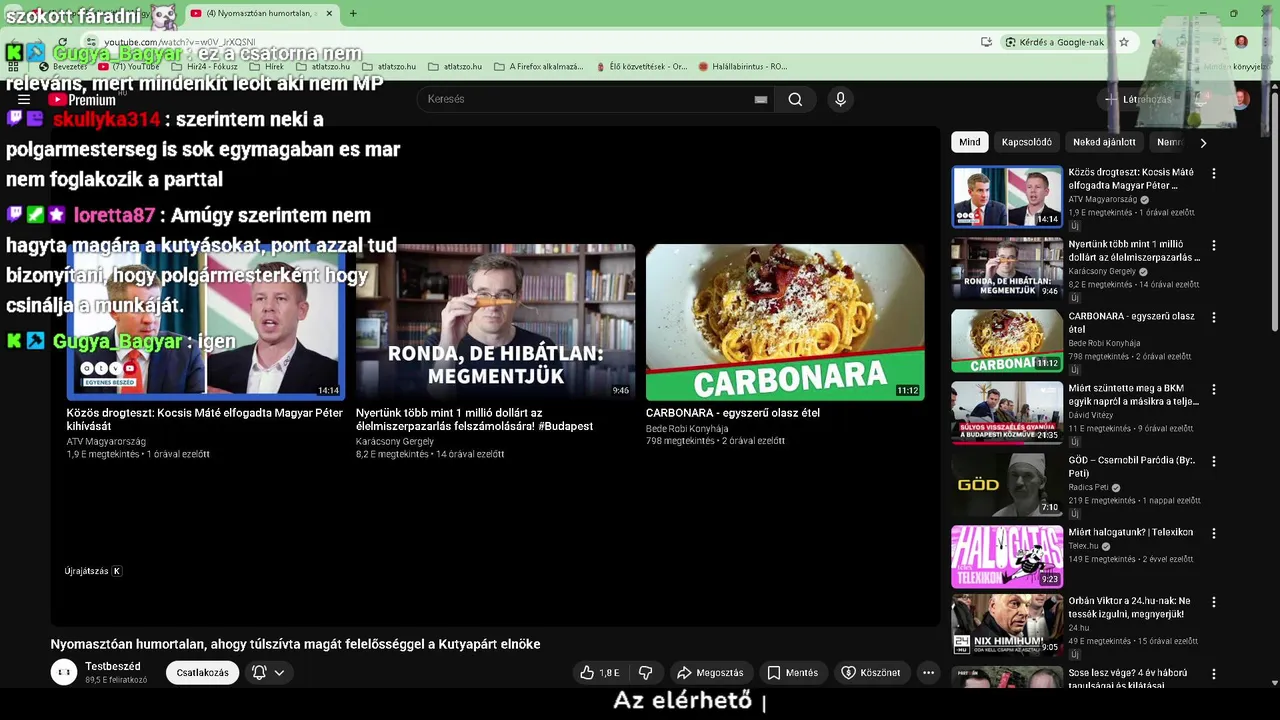Click the Kérdés a Google-nak button

[x=1056, y=42]
